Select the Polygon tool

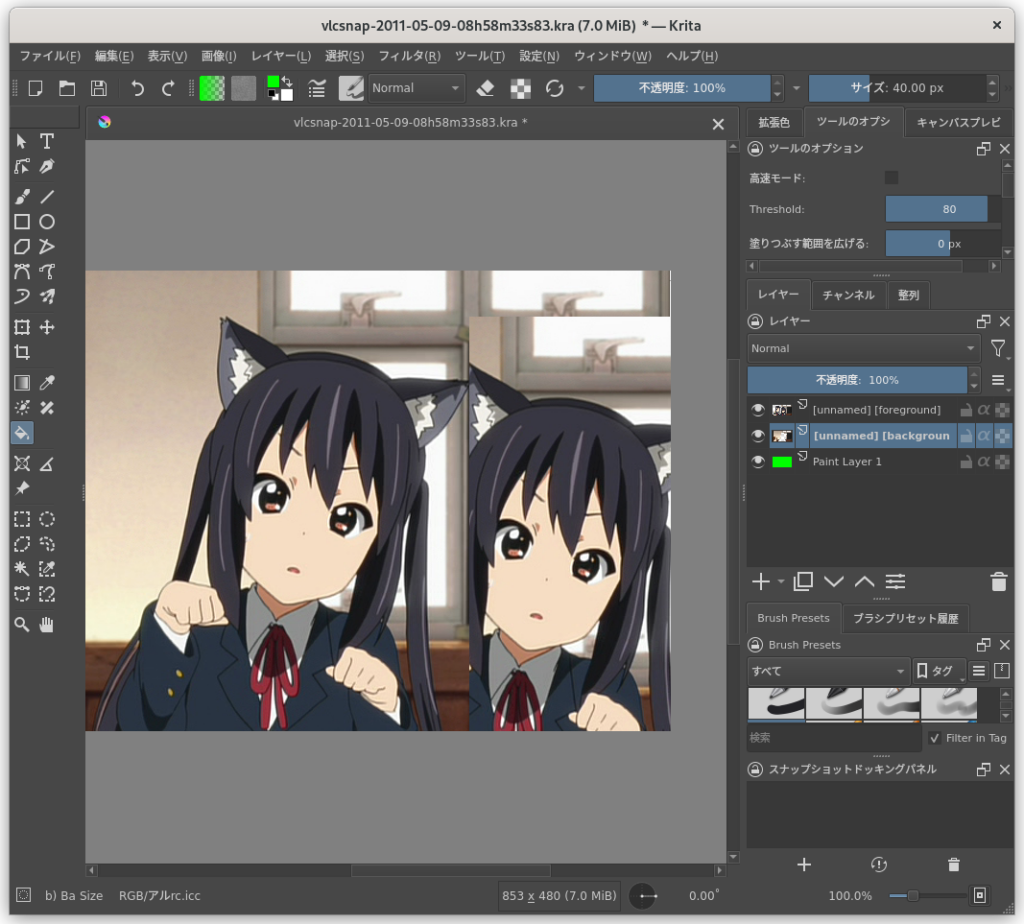point(22,247)
